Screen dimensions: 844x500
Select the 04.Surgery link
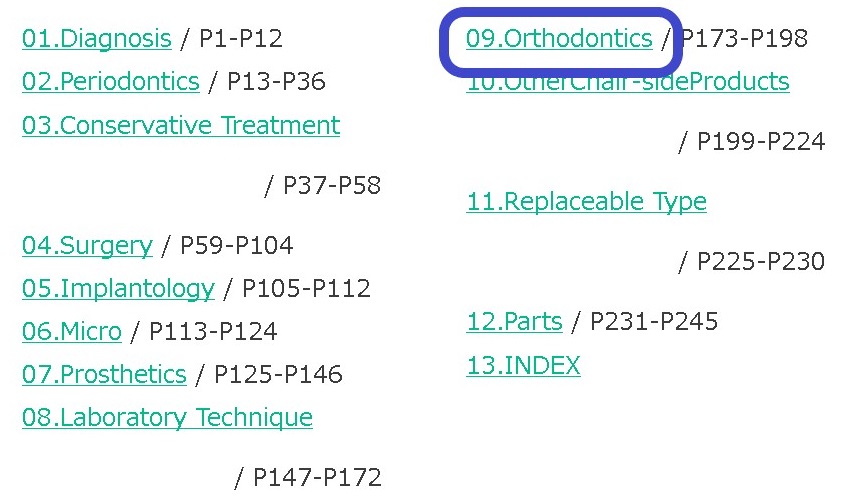tap(87, 245)
